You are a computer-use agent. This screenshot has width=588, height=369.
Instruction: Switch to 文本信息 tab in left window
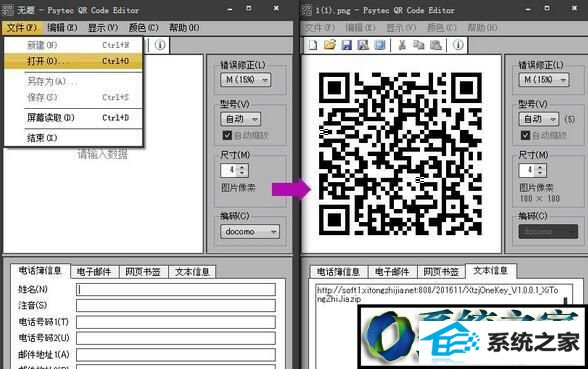[192, 272]
